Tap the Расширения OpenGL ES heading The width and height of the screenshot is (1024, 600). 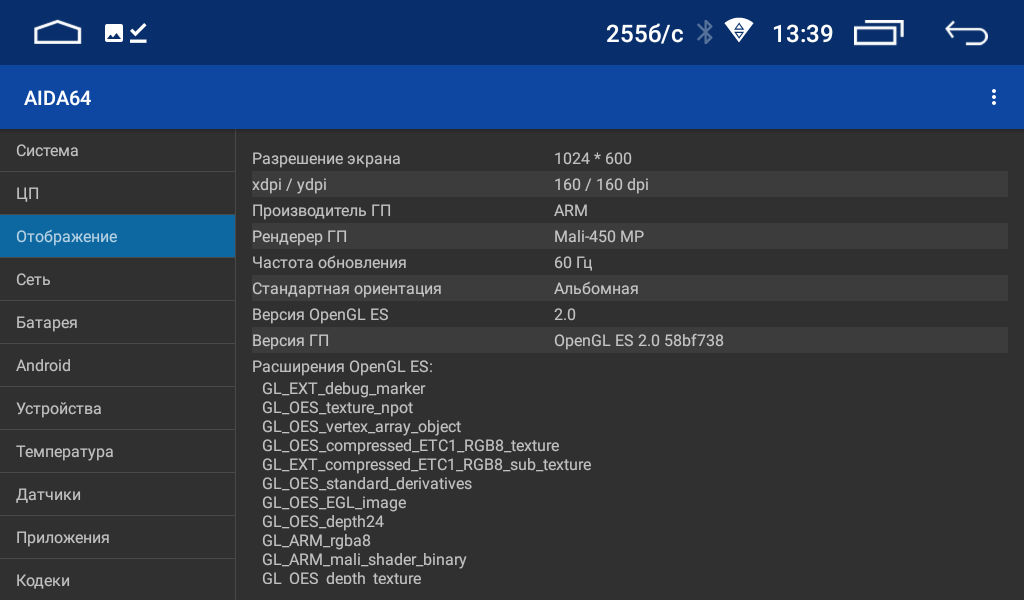tap(342, 367)
